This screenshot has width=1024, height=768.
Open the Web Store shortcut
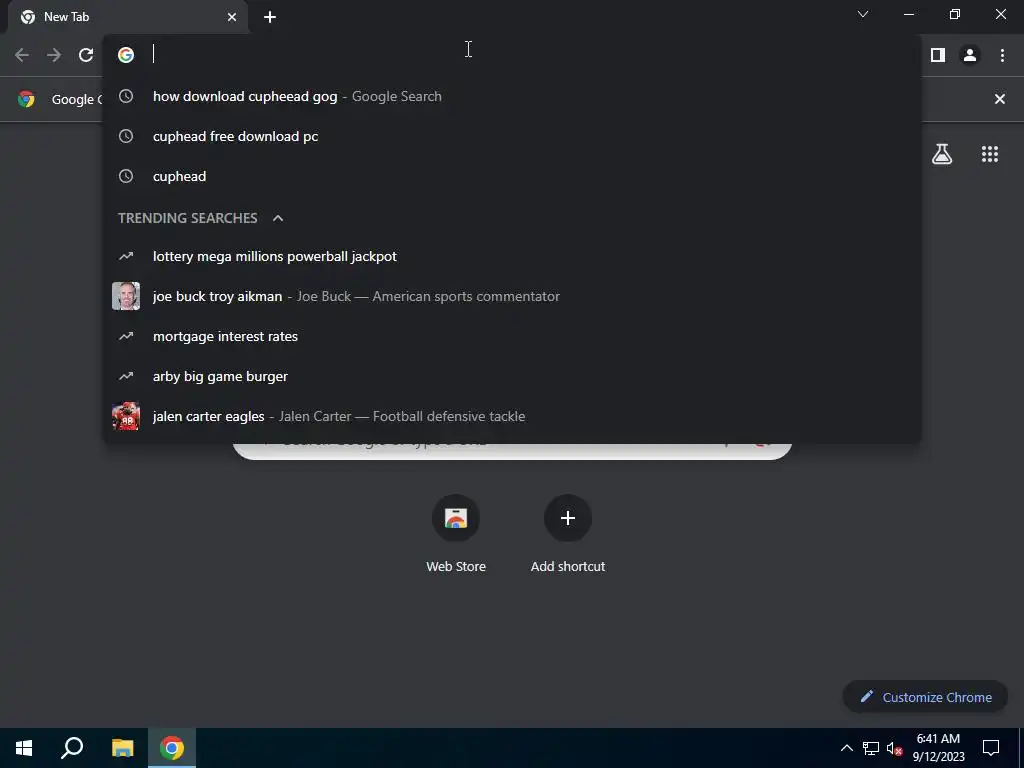point(456,536)
